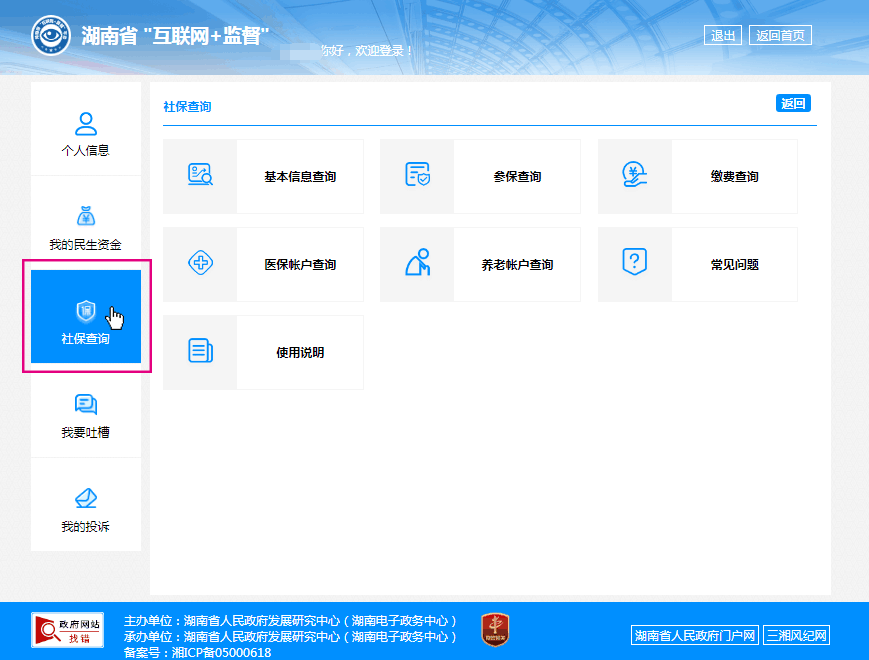Click the basic information query icon

pos(200,176)
